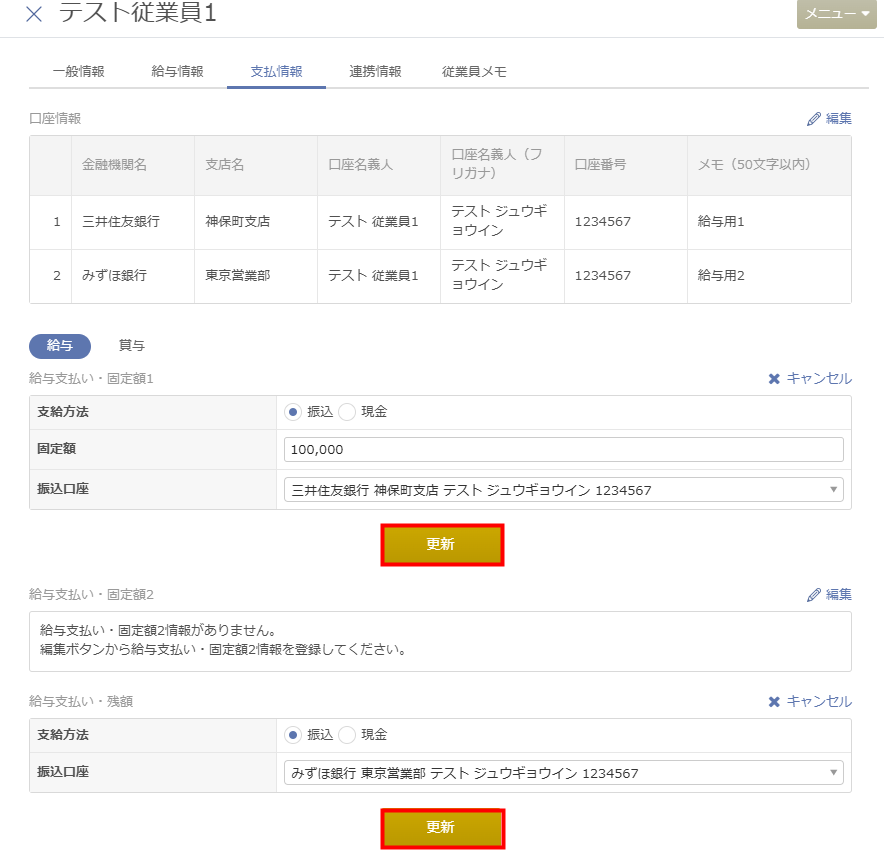Click 更新 button under 残額 section

point(441,828)
